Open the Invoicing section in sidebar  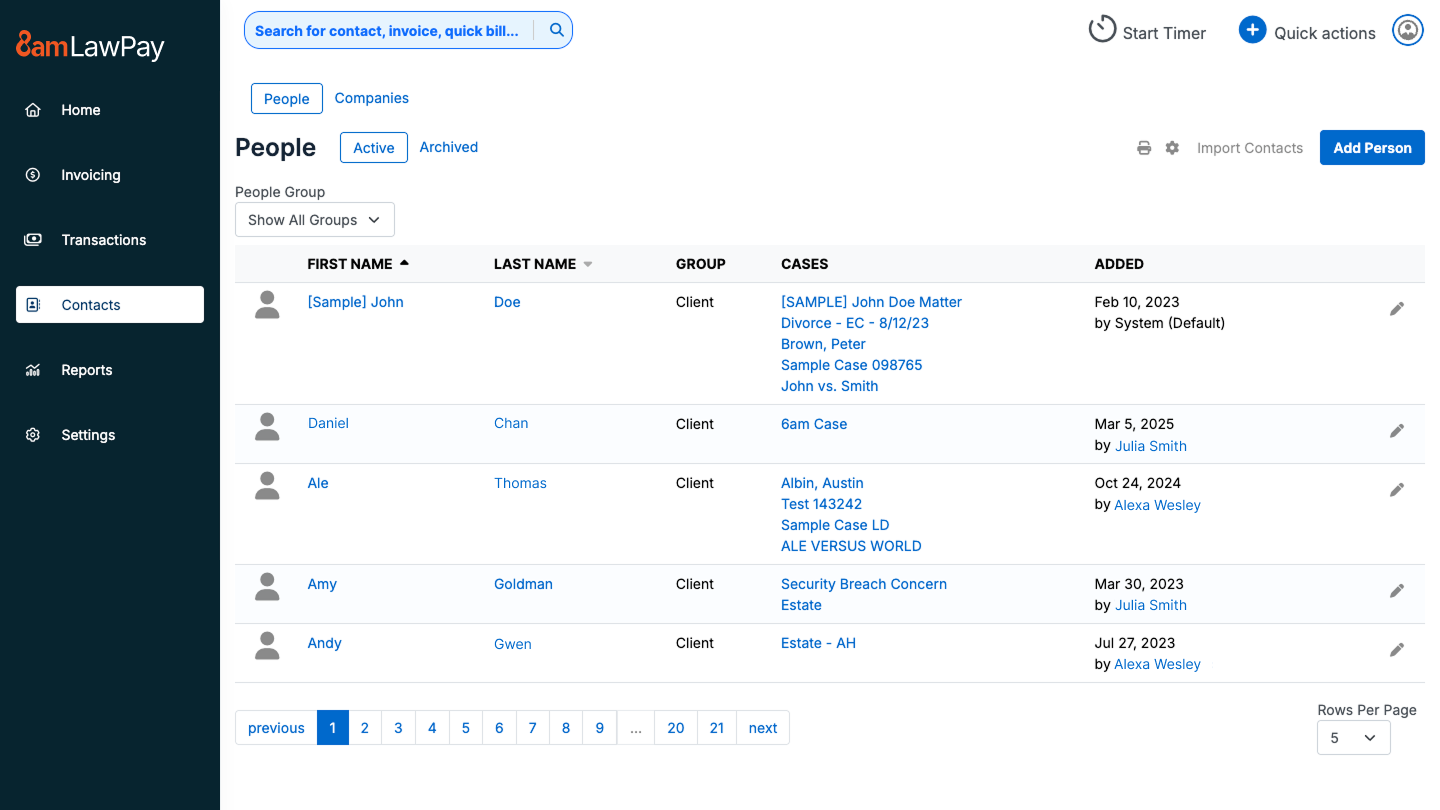click(x=90, y=174)
